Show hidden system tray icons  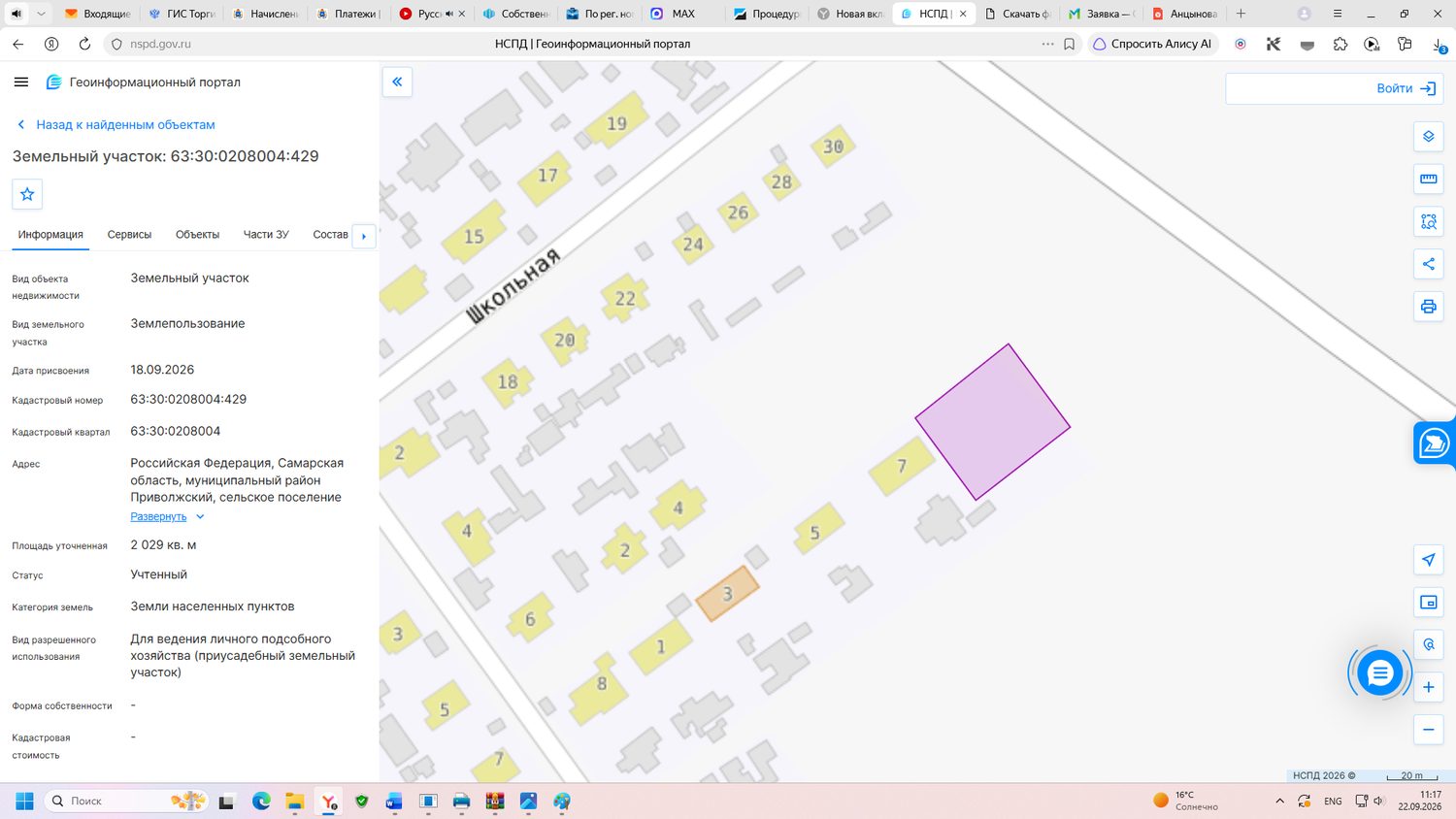pyautogui.click(x=1279, y=802)
